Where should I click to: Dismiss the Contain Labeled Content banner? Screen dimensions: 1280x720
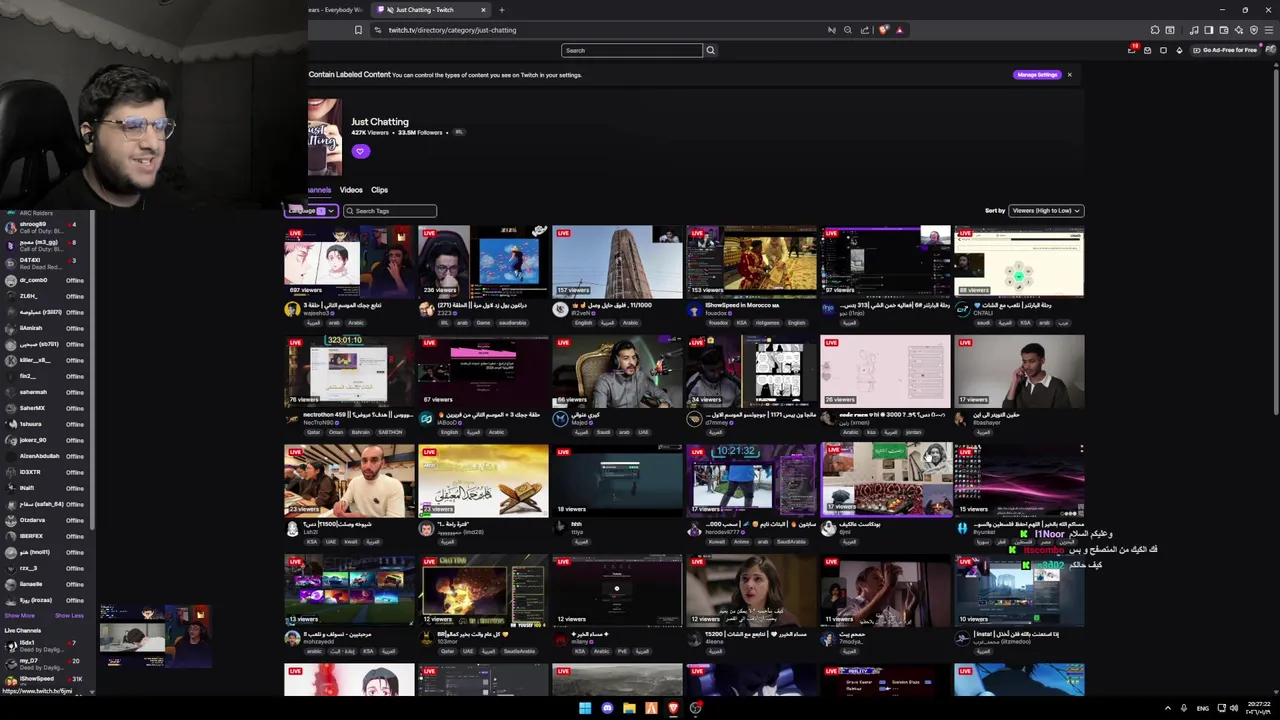(x=1069, y=75)
